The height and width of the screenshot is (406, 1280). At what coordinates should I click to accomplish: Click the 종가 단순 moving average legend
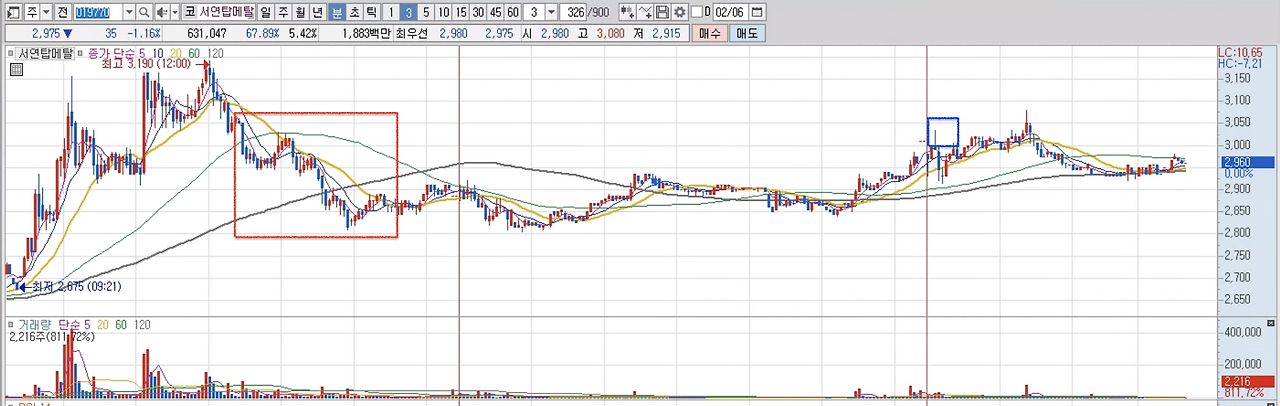pos(111,53)
